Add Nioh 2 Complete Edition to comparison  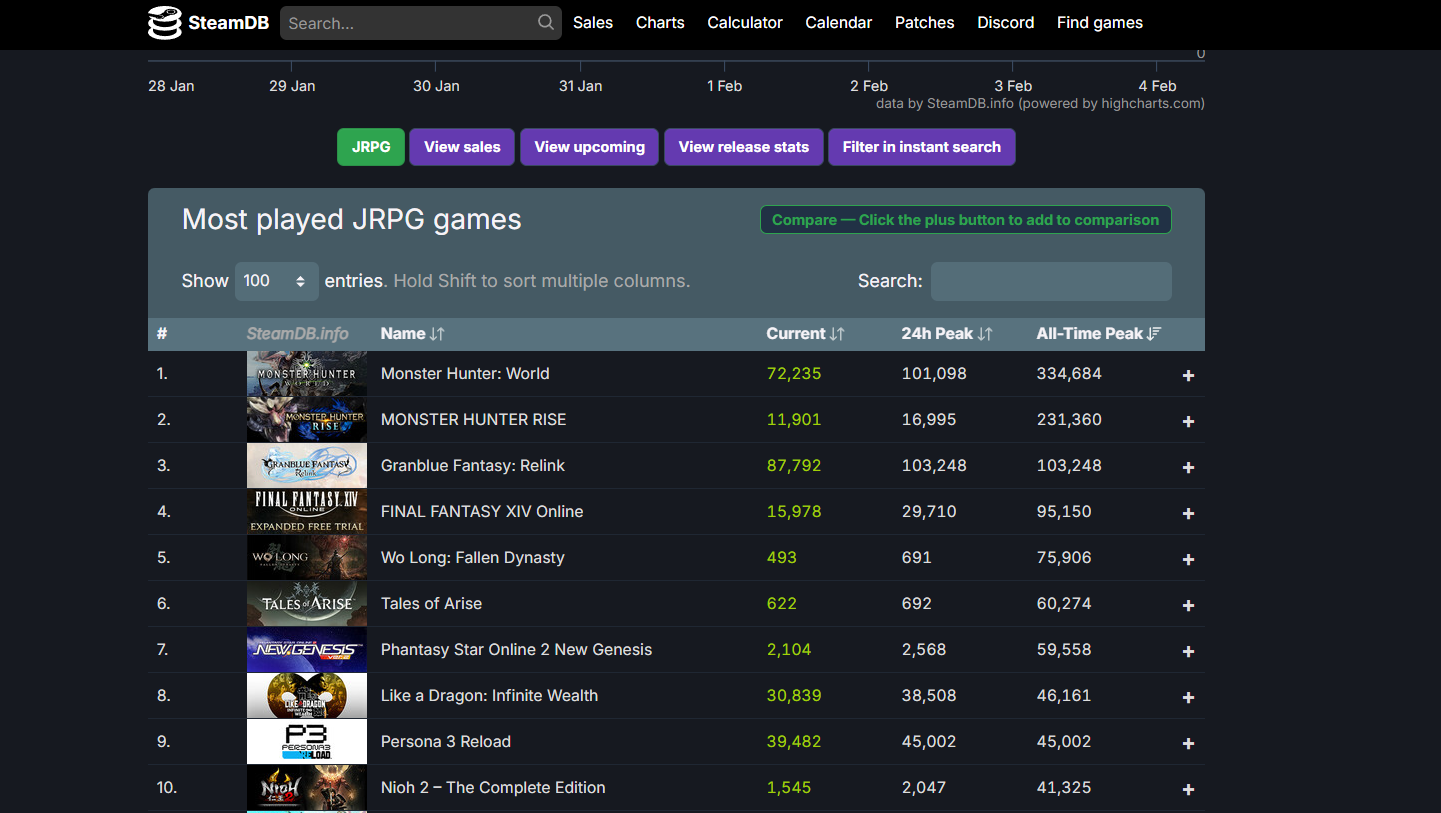pyautogui.click(x=1188, y=789)
